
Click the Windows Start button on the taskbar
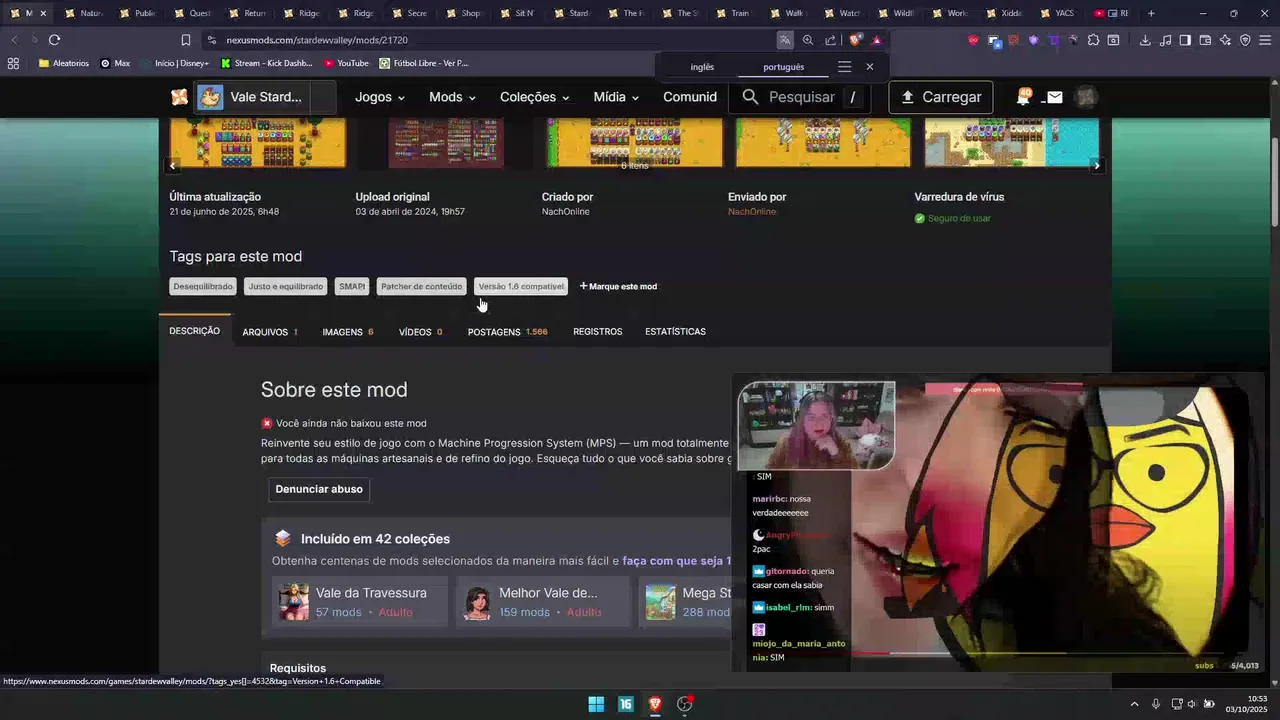pyautogui.click(x=596, y=704)
